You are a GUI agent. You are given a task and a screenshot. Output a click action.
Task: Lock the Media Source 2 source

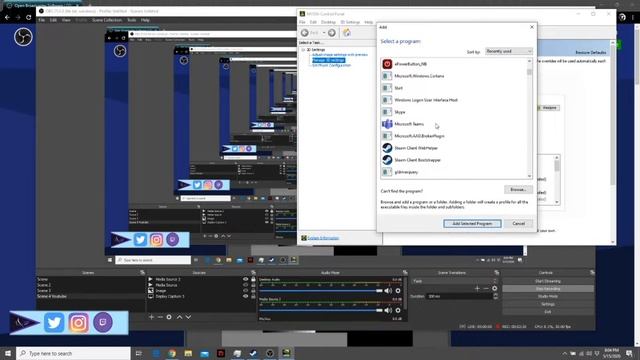(253, 279)
